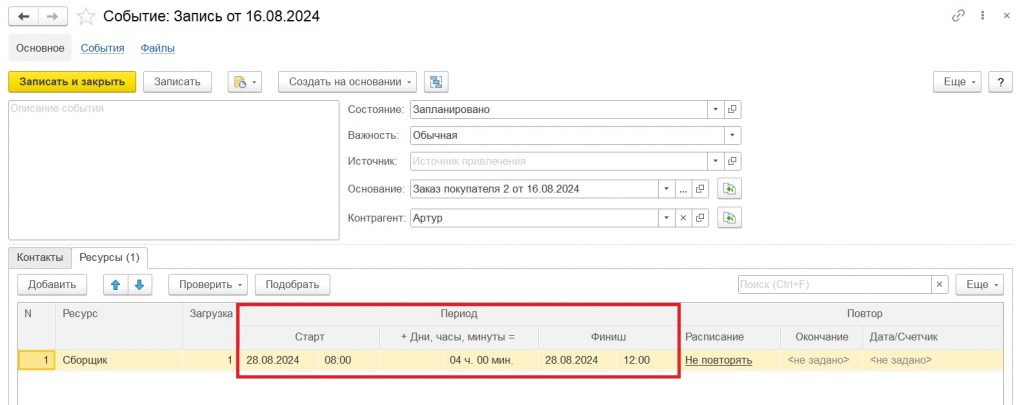The width and height of the screenshot is (1024, 405).
Task: Open the top Еще menu
Action: (958, 82)
